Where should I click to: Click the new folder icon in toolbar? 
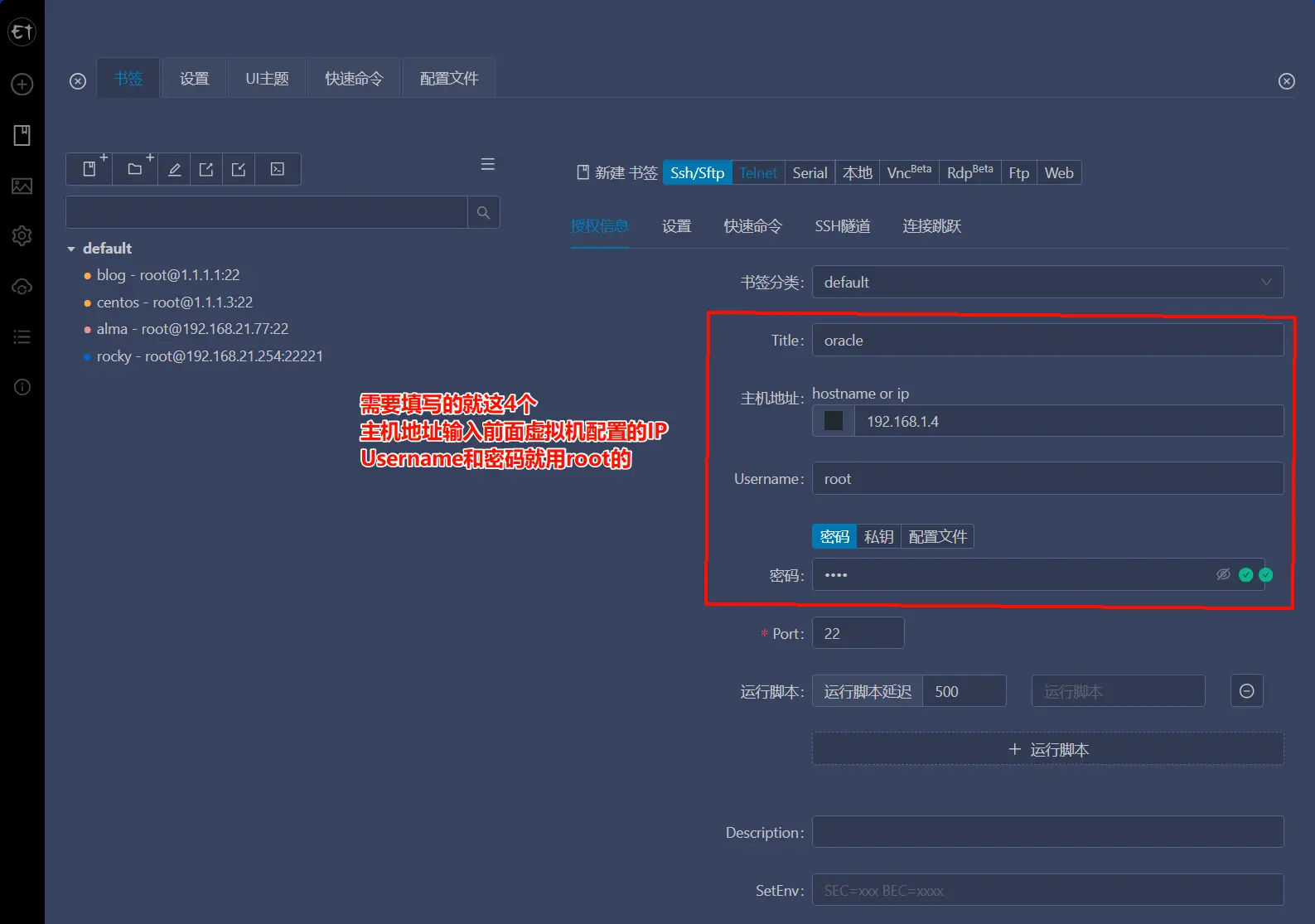(x=135, y=169)
